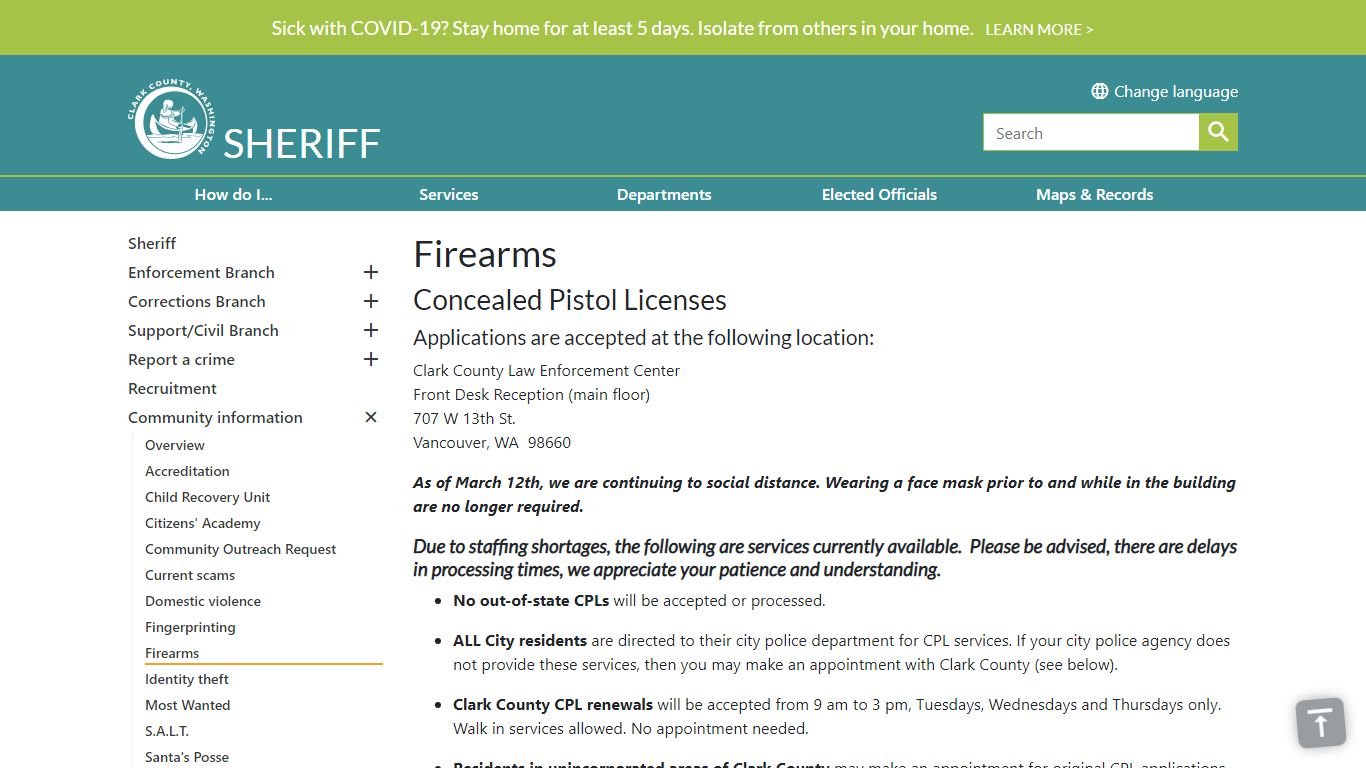The height and width of the screenshot is (768, 1366).
Task: Click the Change language link
Action: click(x=1176, y=91)
